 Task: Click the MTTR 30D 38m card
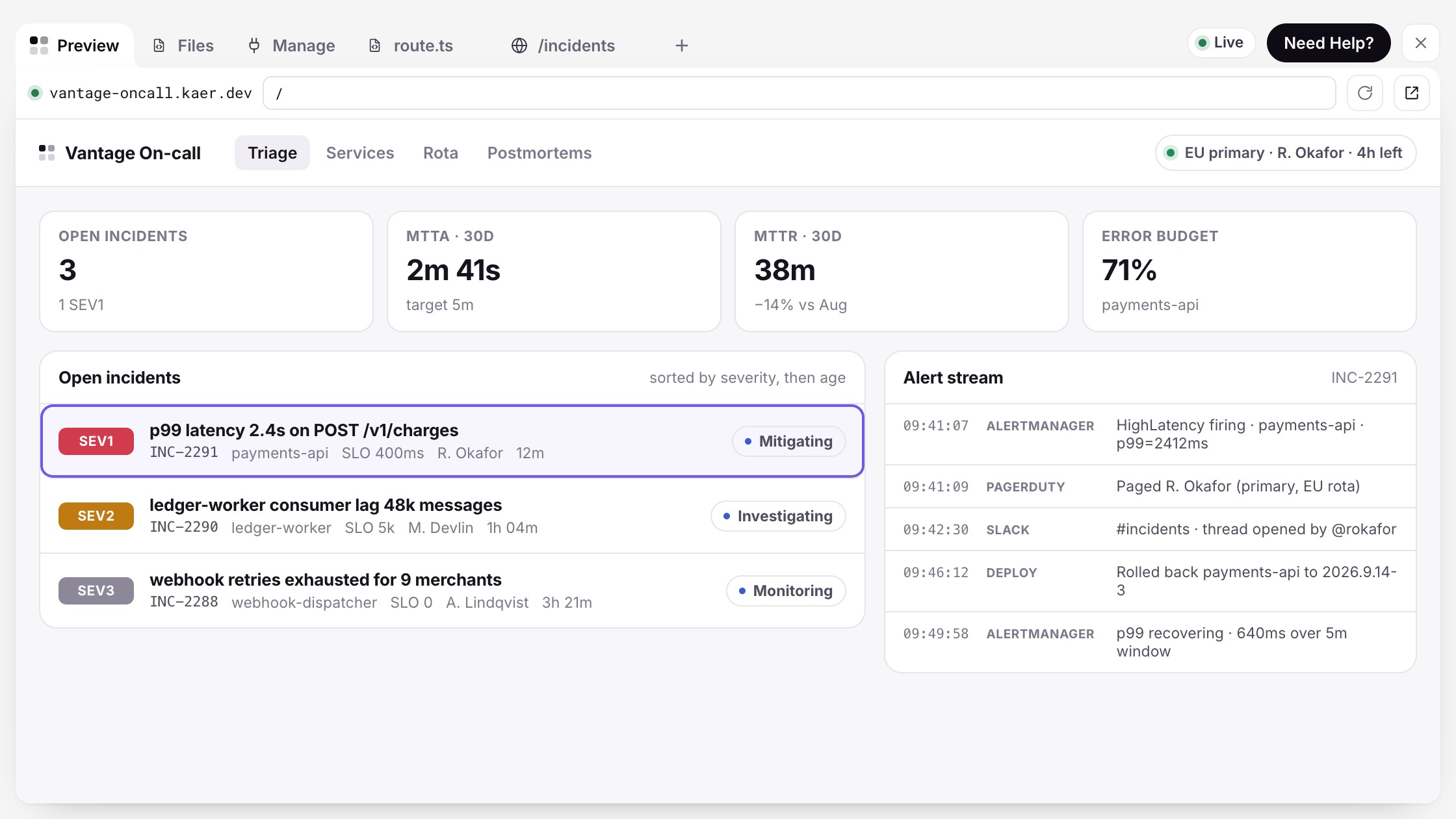pos(902,271)
